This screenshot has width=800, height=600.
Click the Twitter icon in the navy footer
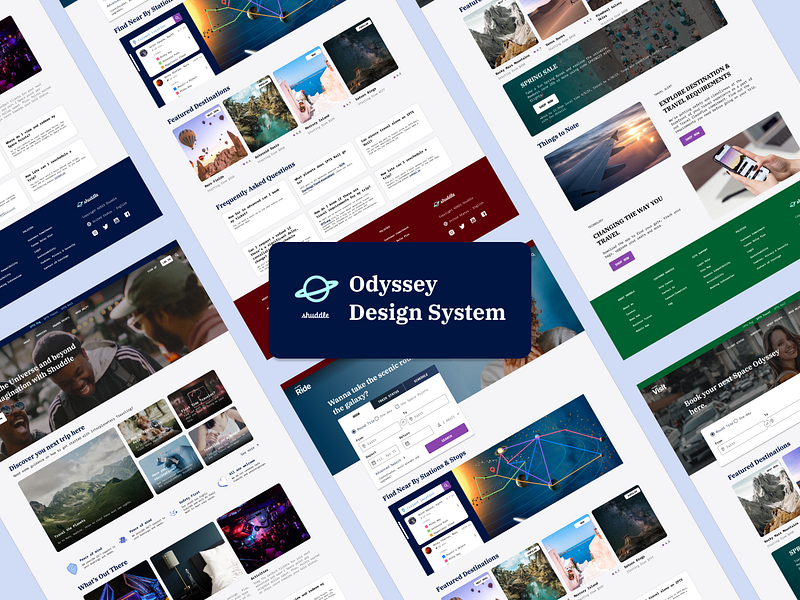click(x=105, y=227)
